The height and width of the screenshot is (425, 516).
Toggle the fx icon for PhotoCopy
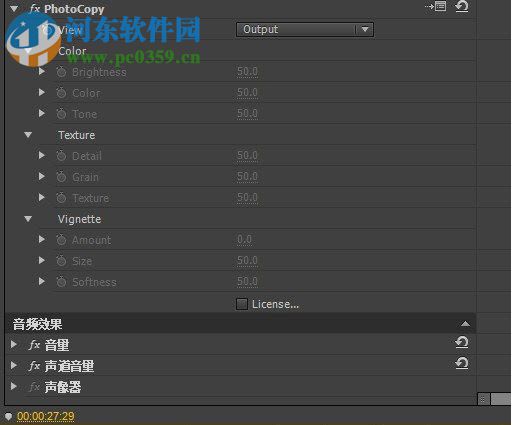click(x=35, y=8)
